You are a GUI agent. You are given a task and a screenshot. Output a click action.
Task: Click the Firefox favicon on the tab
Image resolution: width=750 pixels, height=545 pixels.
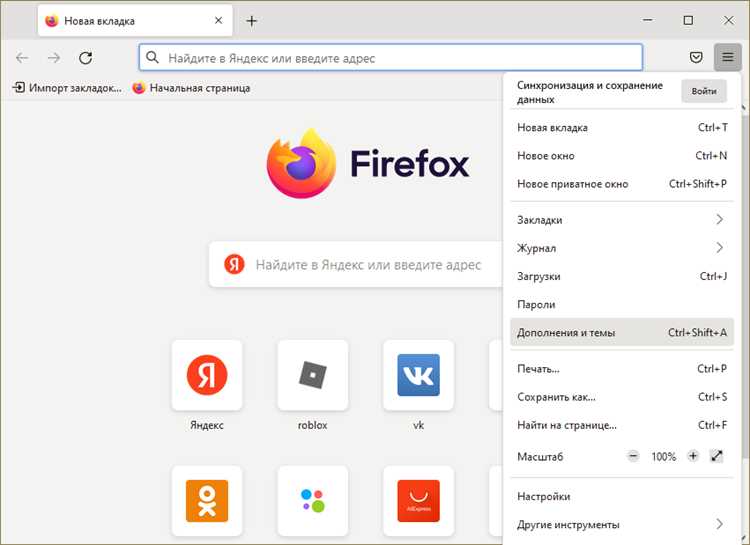[51, 21]
